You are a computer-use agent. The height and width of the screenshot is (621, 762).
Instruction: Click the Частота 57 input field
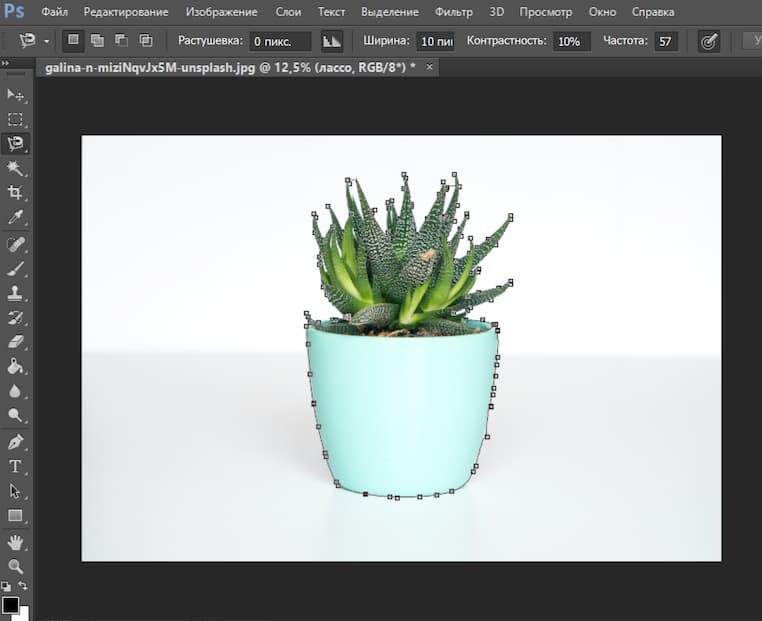point(666,41)
